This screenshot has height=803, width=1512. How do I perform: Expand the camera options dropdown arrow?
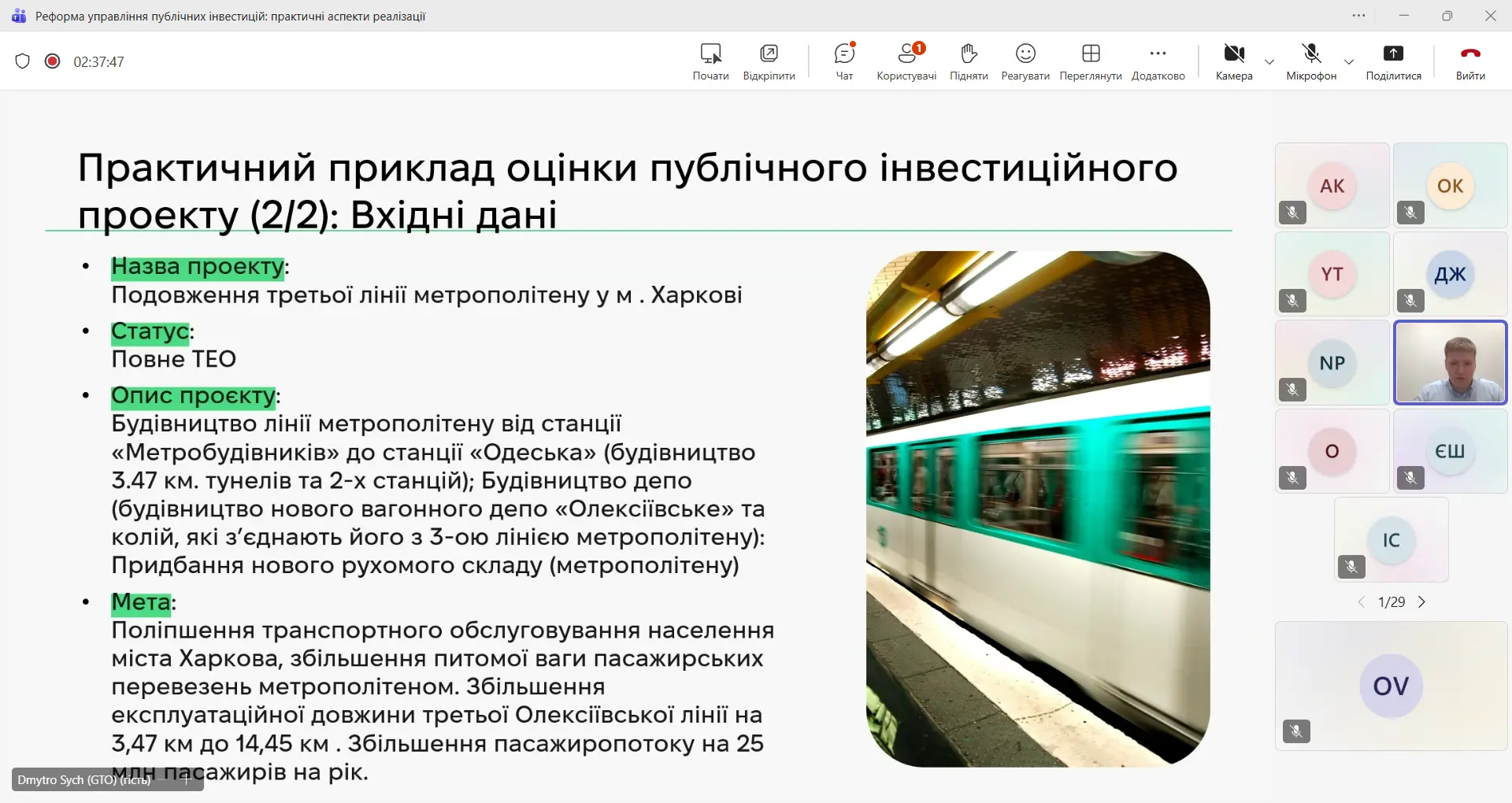(1269, 62)
